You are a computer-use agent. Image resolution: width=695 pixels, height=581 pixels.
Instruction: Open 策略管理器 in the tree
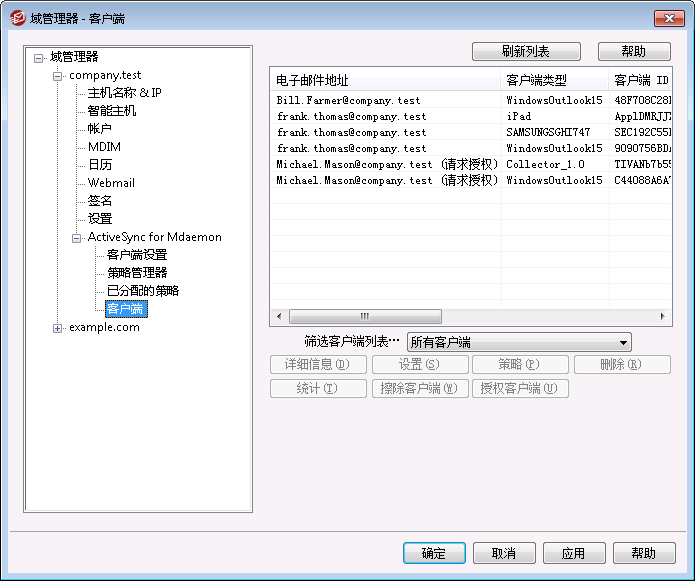coord(137,273)
